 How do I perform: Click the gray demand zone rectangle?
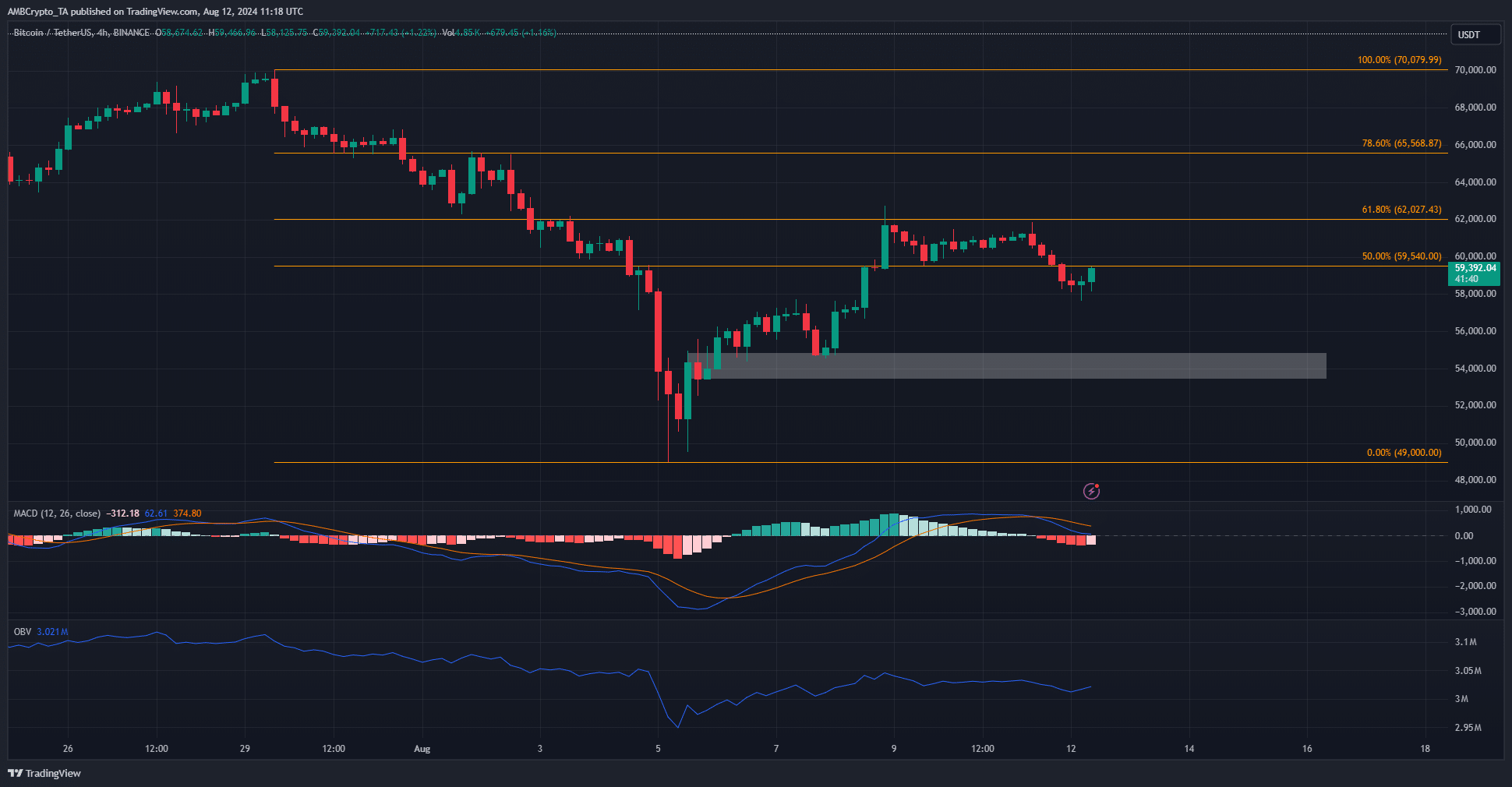coord(1006,366)
